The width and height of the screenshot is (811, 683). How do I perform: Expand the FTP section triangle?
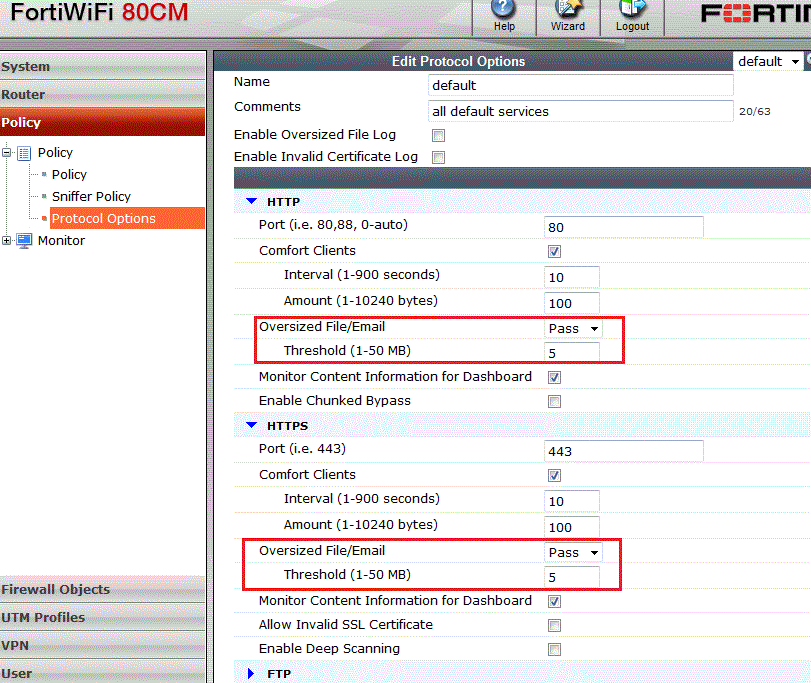(x=251, y=673)
